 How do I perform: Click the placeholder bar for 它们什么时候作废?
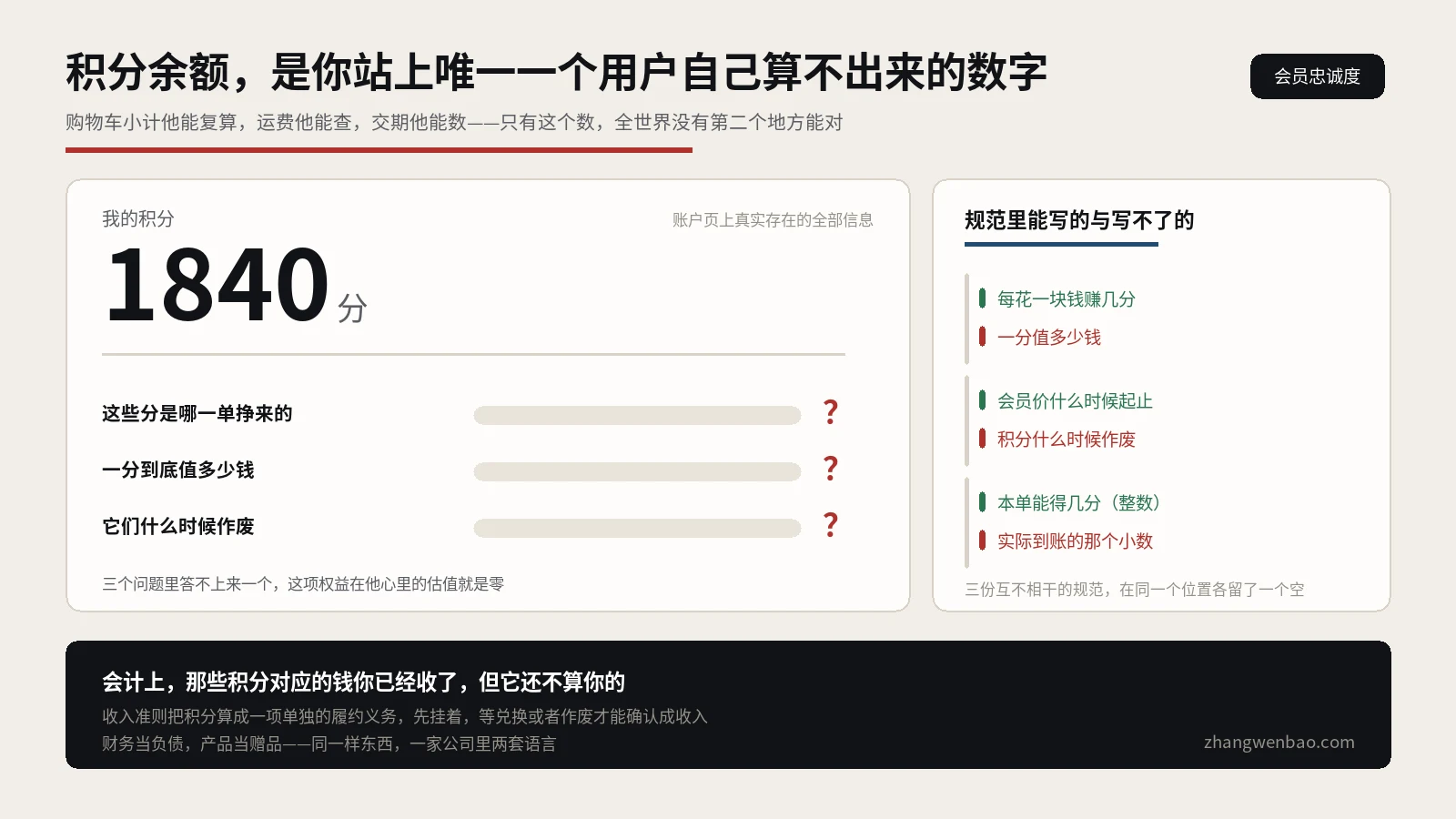pos(637,528)
